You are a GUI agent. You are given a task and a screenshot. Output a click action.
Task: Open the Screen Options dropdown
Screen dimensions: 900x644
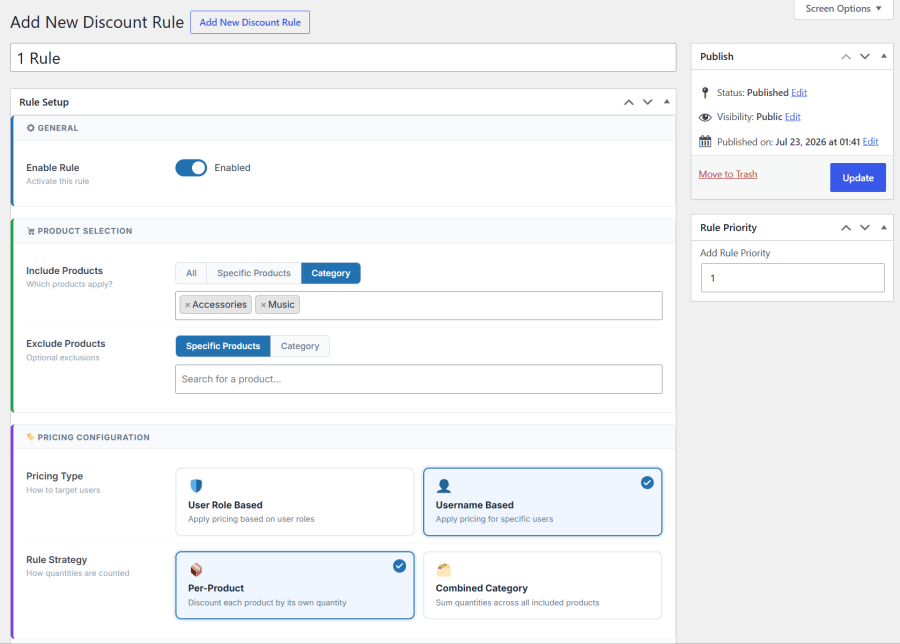843,9
